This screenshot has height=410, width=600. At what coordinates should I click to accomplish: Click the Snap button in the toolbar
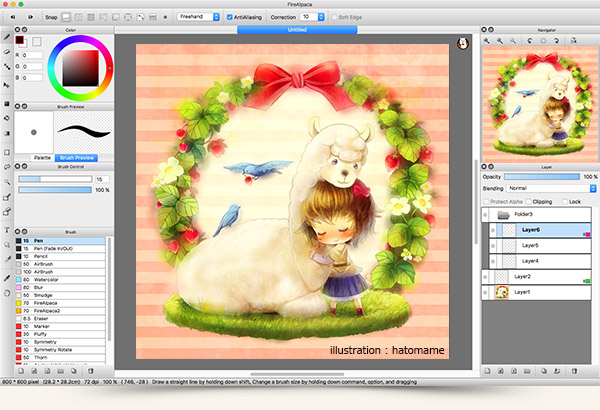pyautogui.click(x=52, y=17)
